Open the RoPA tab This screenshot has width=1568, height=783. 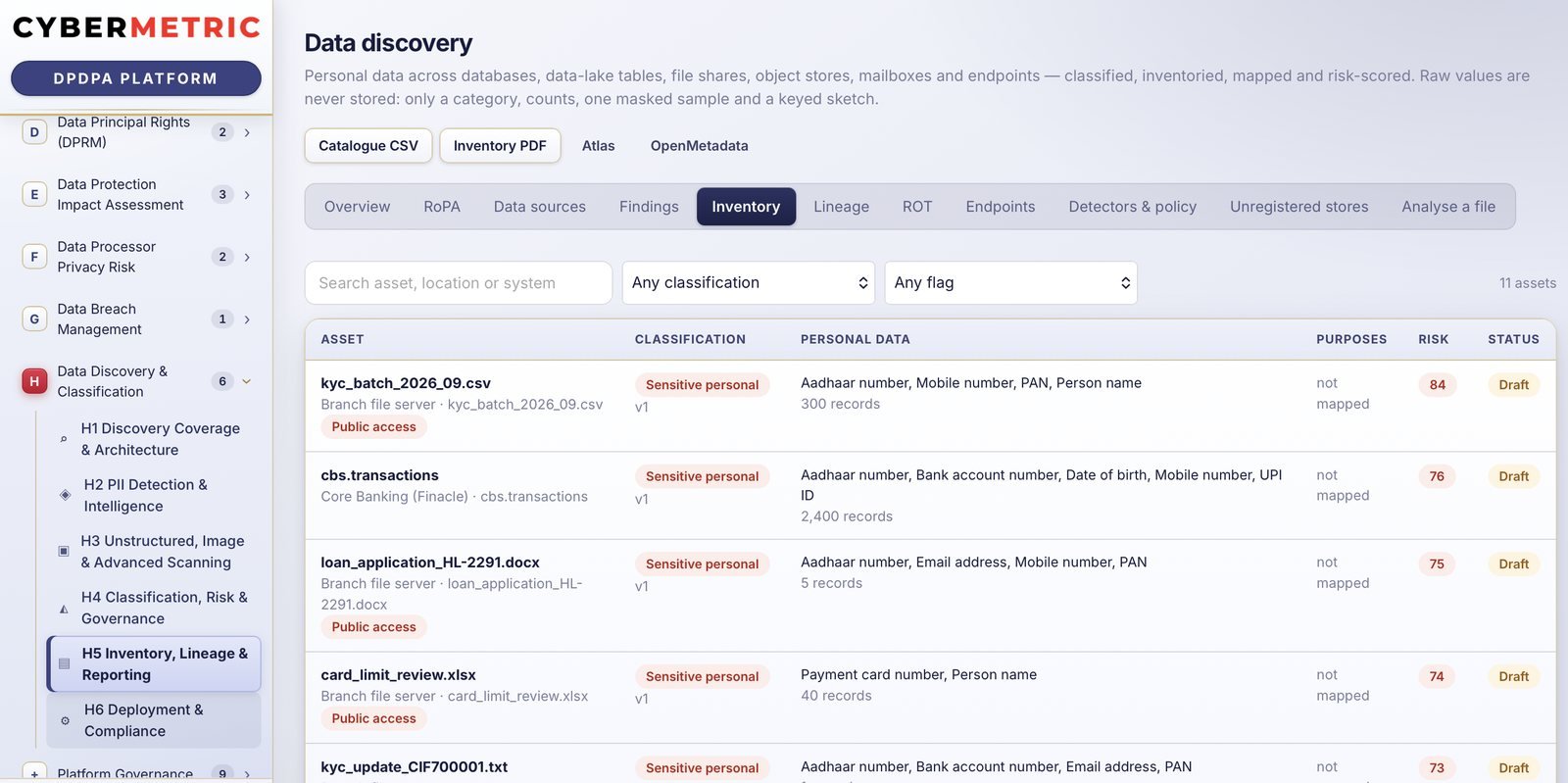[442, 207]
